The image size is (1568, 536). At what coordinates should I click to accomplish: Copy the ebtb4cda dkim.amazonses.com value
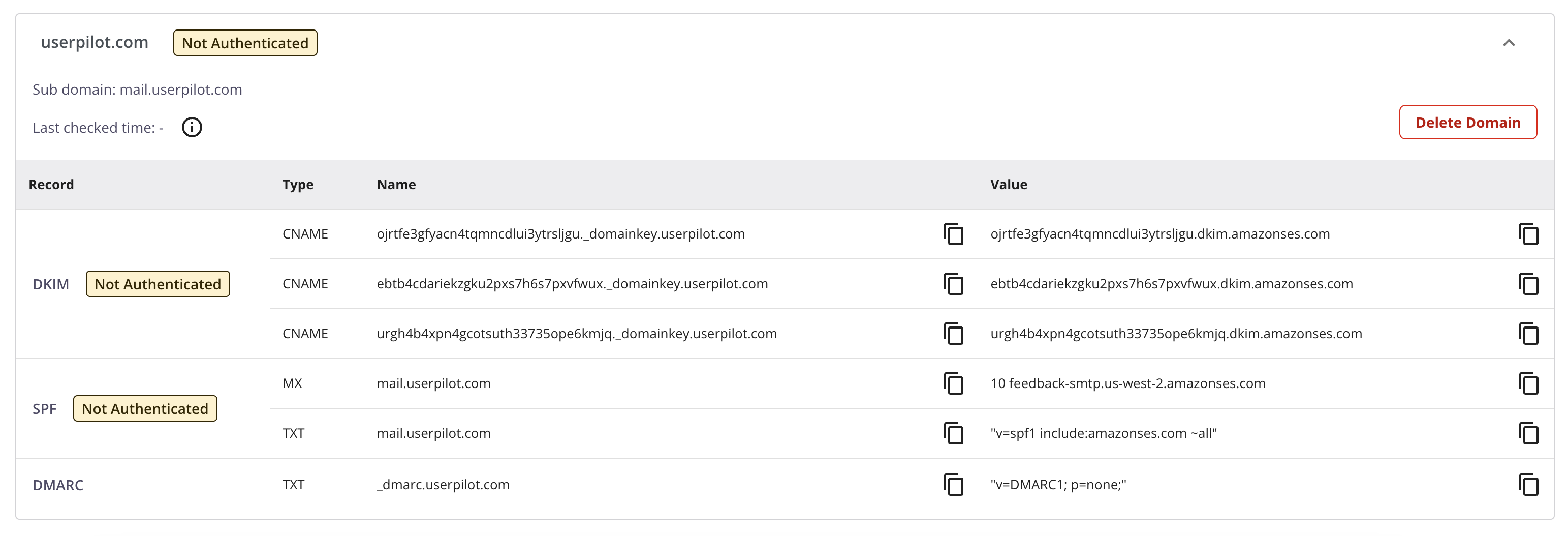coord(1528,284)
